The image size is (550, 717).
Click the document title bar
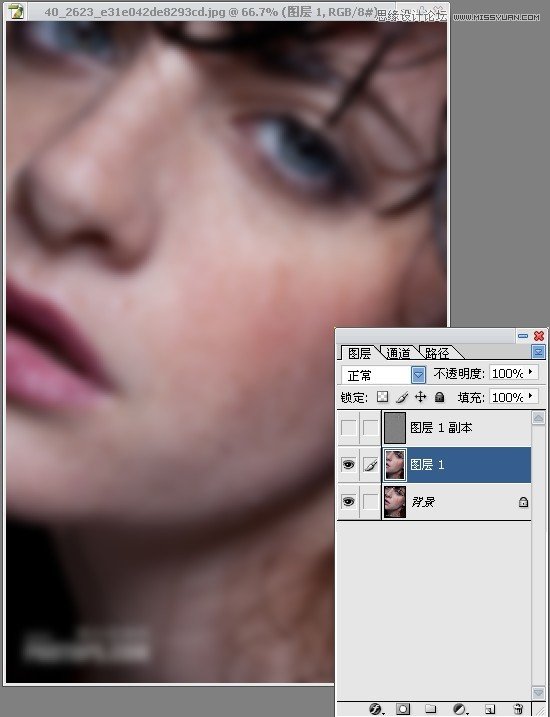click(x=227, y=11)
